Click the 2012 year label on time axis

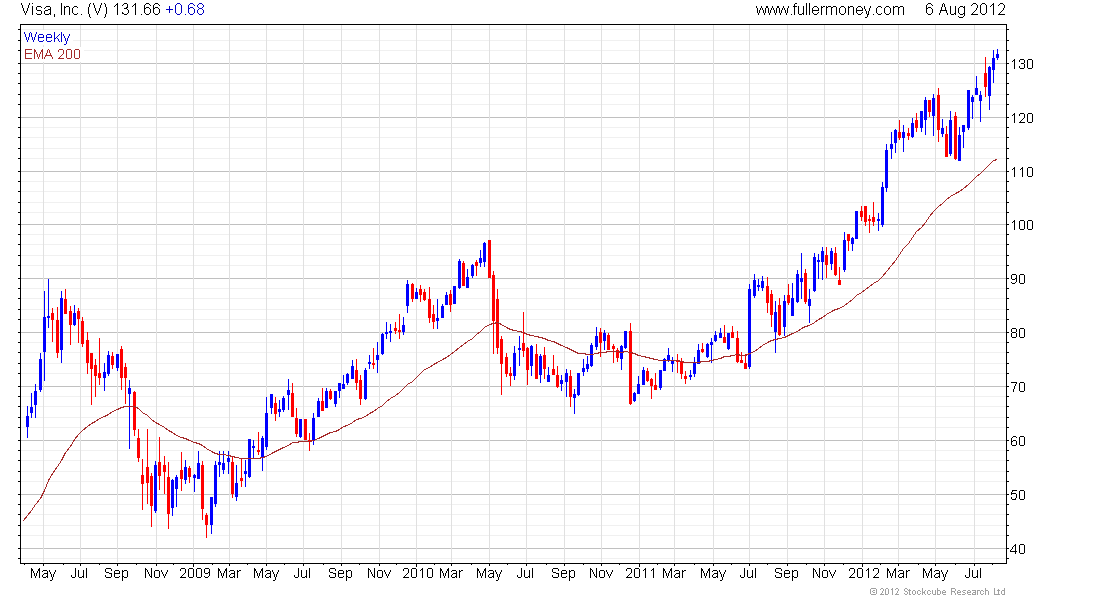pos(864,573)
